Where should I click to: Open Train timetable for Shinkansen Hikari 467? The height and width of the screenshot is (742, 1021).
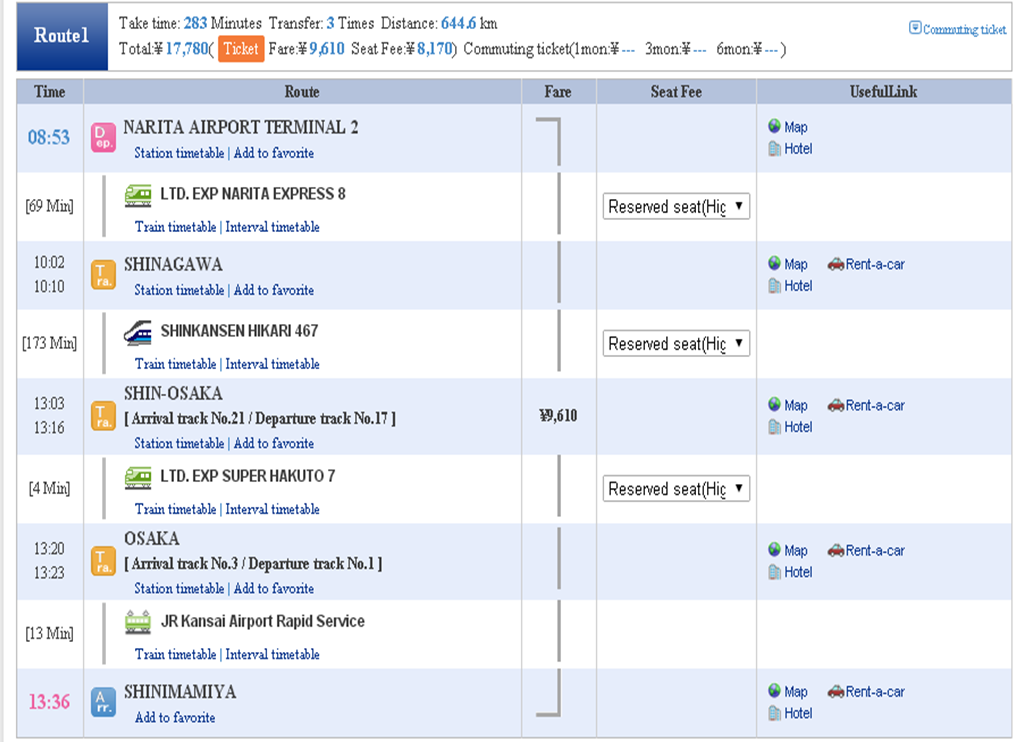(x=175, y=364)
